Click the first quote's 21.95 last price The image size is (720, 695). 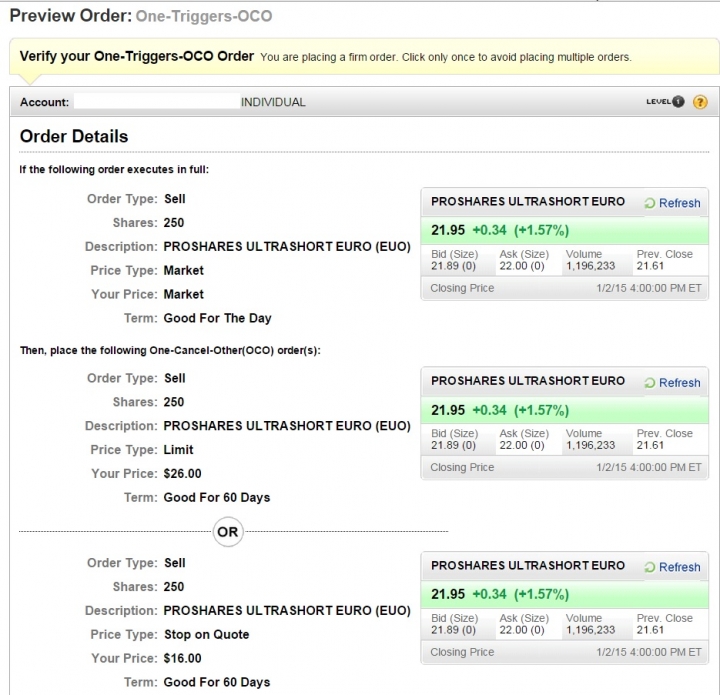(448, 230)
